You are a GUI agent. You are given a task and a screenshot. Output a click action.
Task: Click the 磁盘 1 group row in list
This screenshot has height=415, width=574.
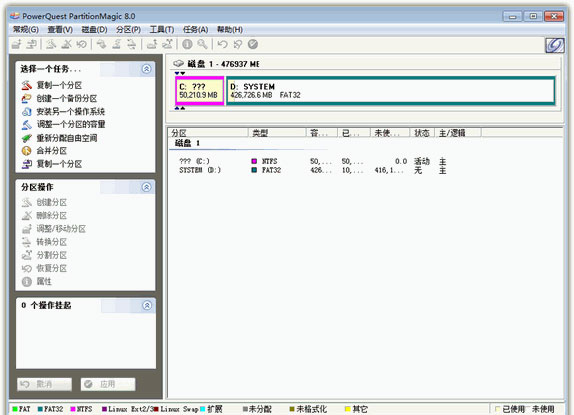point(187,143)
